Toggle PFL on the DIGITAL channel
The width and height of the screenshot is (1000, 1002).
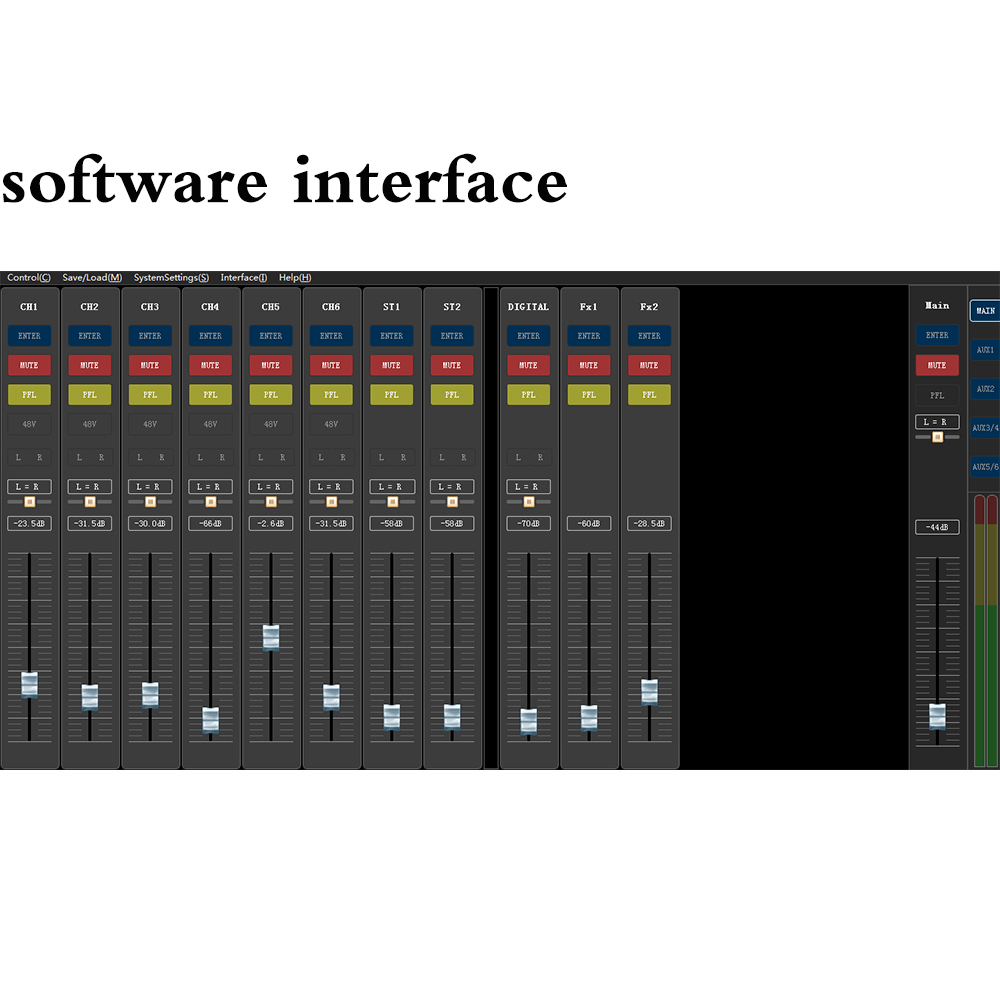[528, 395]
